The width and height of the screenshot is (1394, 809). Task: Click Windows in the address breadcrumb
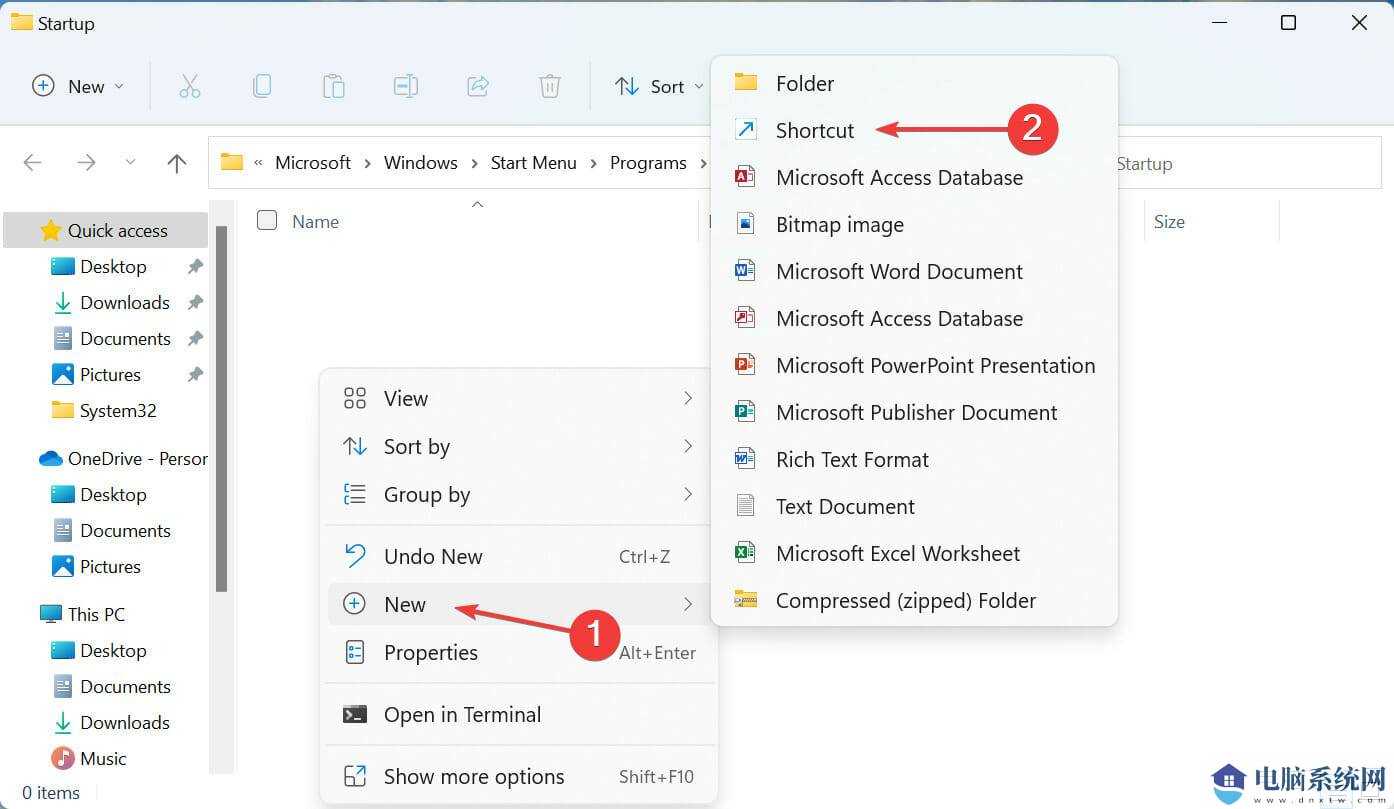[420, 163]
